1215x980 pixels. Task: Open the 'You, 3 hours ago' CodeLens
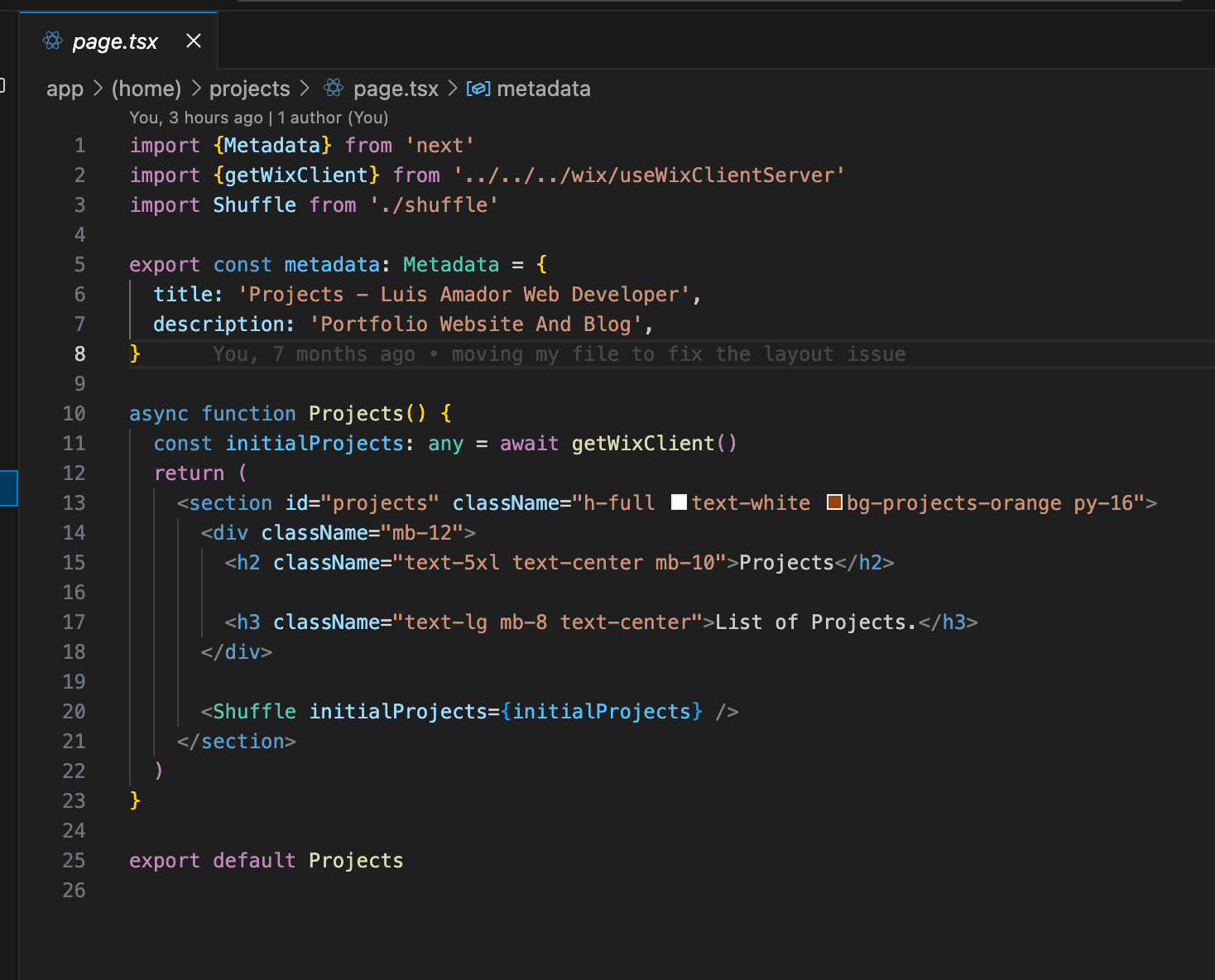(x=196, y=118)
